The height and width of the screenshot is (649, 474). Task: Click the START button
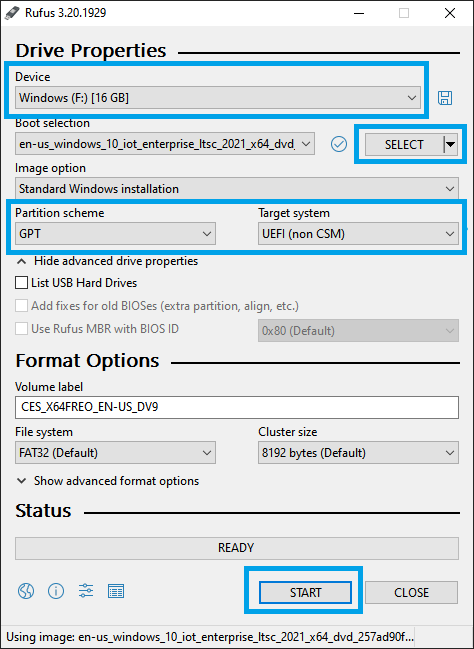coord(305,592)
